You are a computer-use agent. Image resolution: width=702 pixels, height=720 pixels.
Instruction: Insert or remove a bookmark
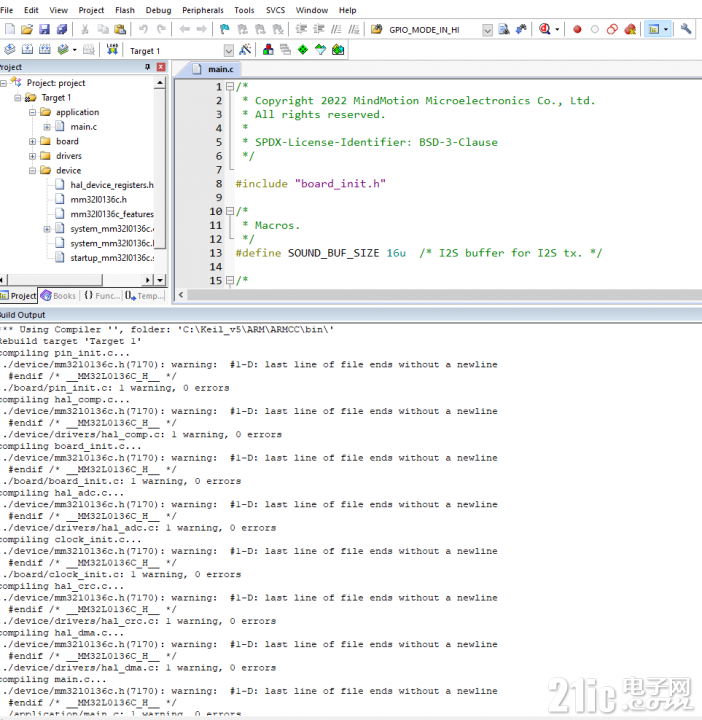click(x=225, y=29)
